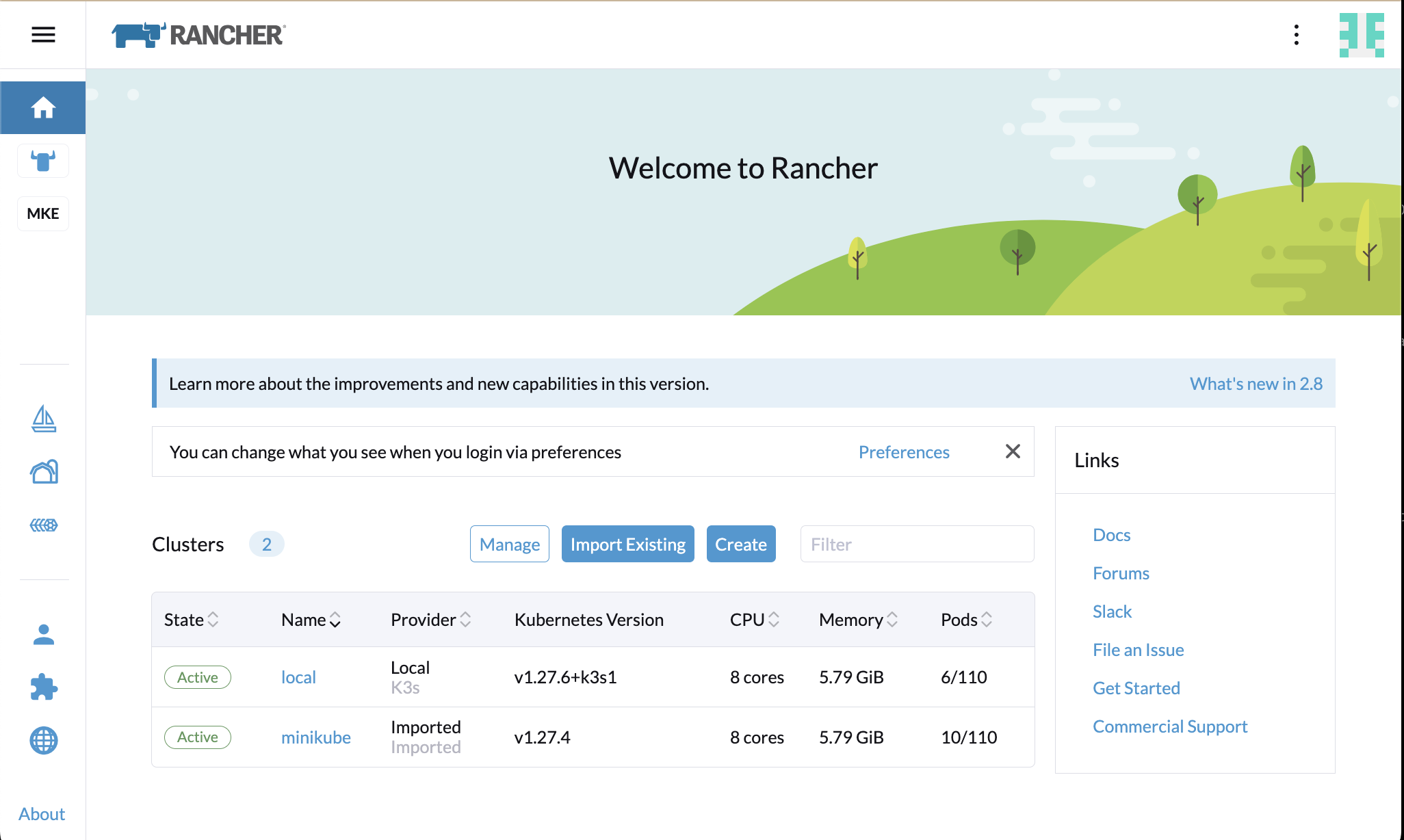Click the 6/110 pods value
The height and width of the screenshot is (840, 1404).
(x=964, y=677)
